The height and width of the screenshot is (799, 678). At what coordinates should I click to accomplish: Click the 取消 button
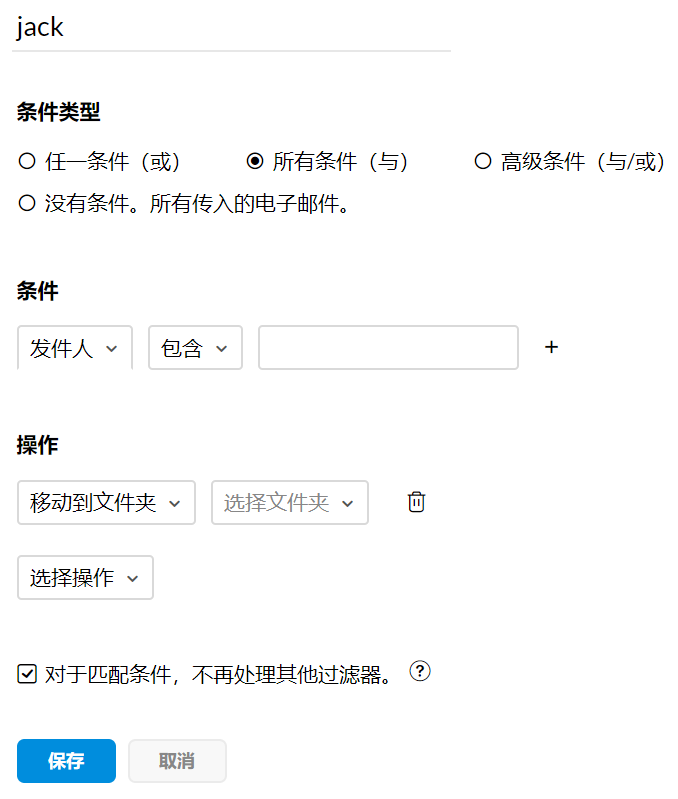177,761
